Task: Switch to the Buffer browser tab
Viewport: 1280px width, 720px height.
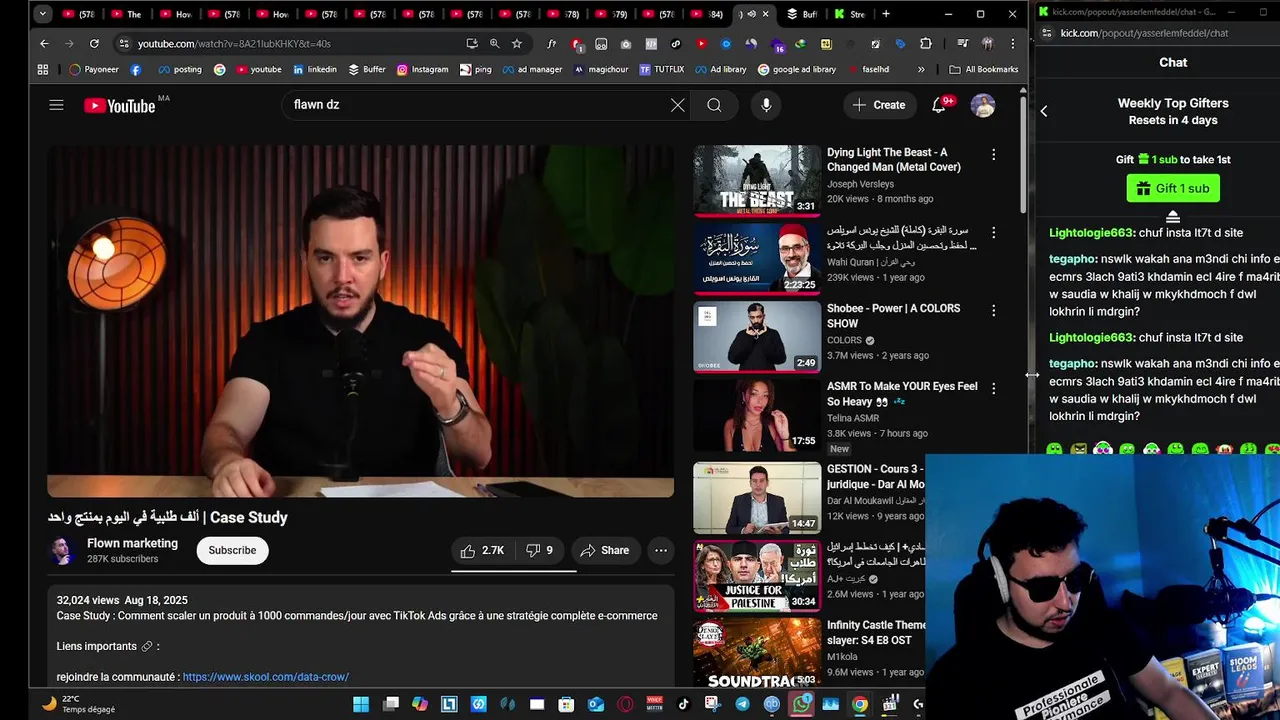Action: pyautogui.click(x=803, y=14)
